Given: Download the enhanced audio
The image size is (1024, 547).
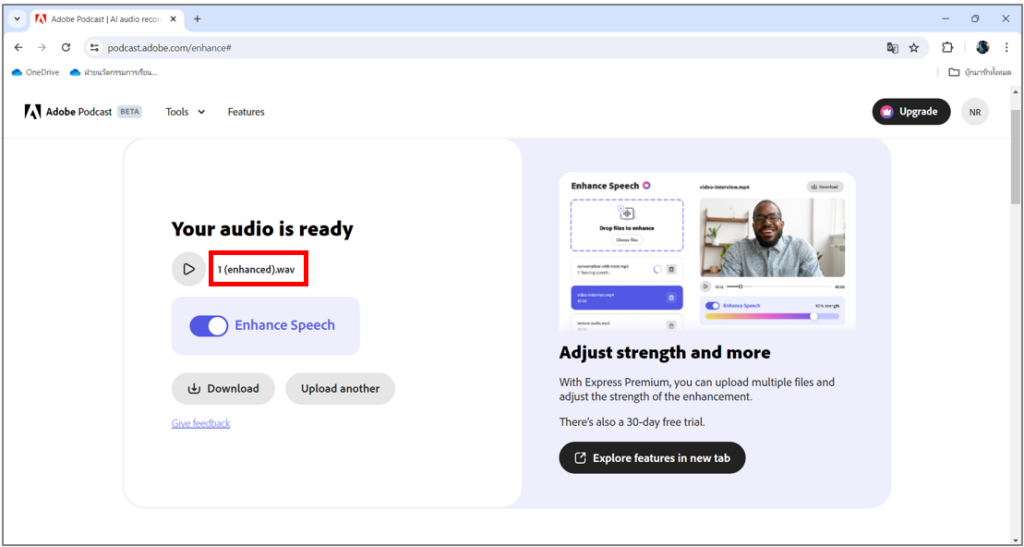Looking at the screenshot, I should click(223, 389).
